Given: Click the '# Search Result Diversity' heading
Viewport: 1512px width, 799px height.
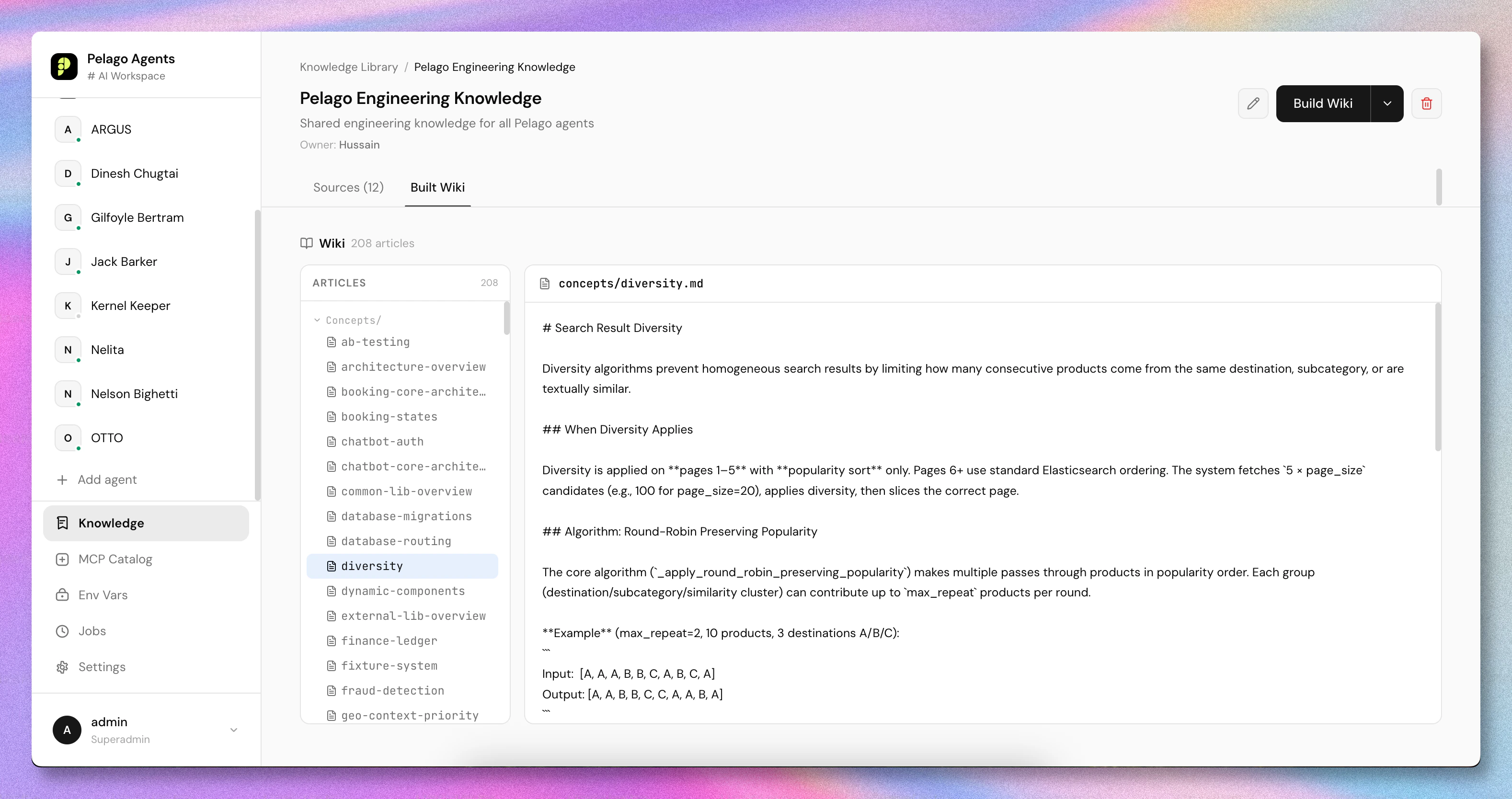Looking at the screenshot, I should point(612,328).
